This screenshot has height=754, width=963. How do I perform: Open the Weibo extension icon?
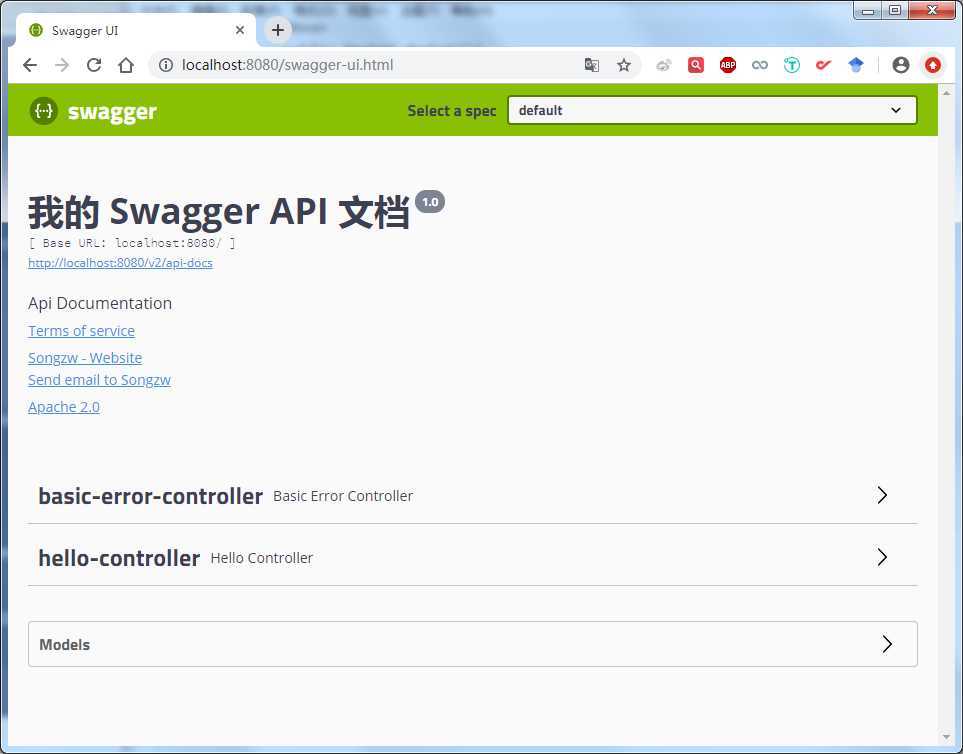[663, 65]
